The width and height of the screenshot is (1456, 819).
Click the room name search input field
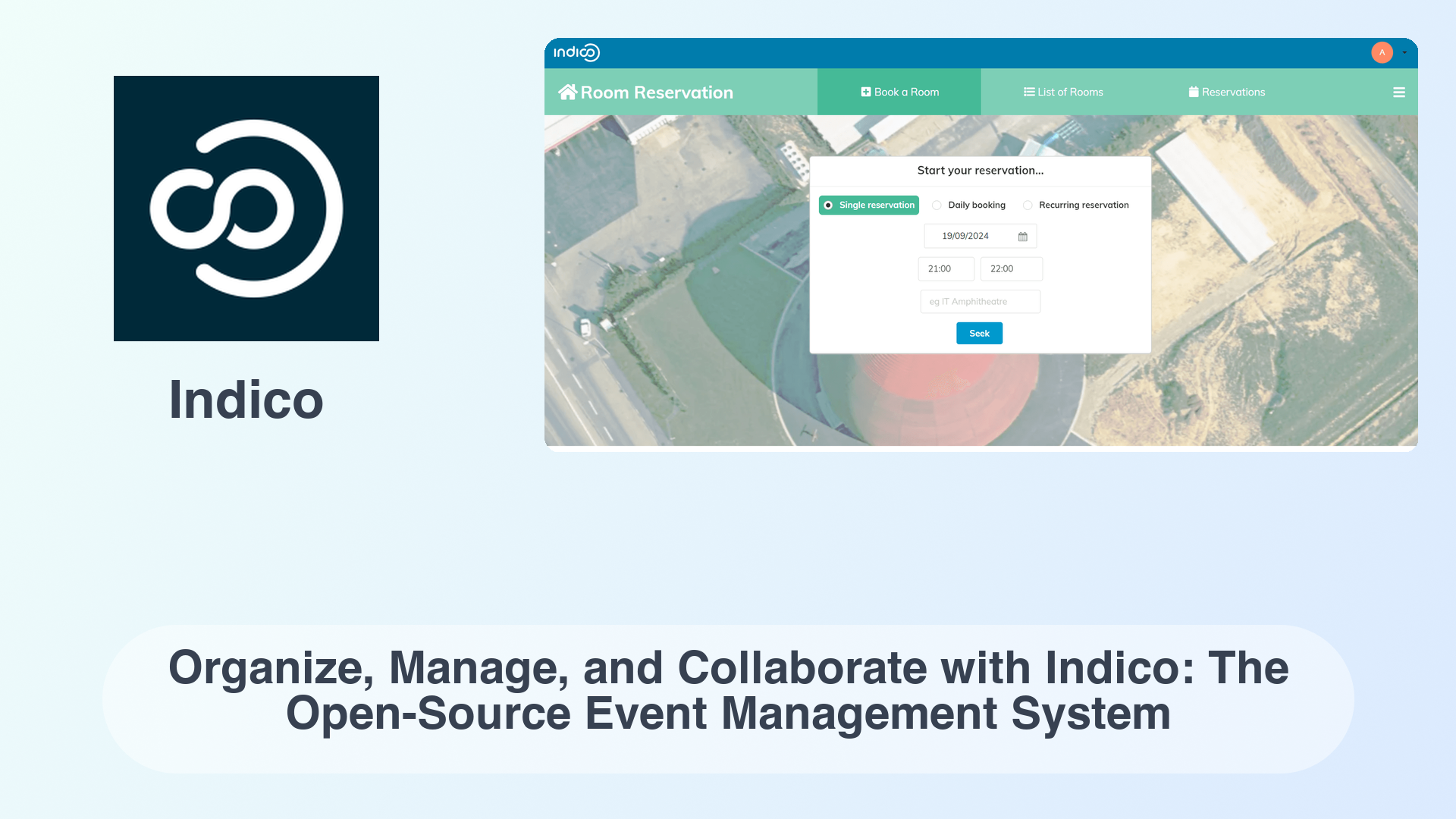point(980,301)
